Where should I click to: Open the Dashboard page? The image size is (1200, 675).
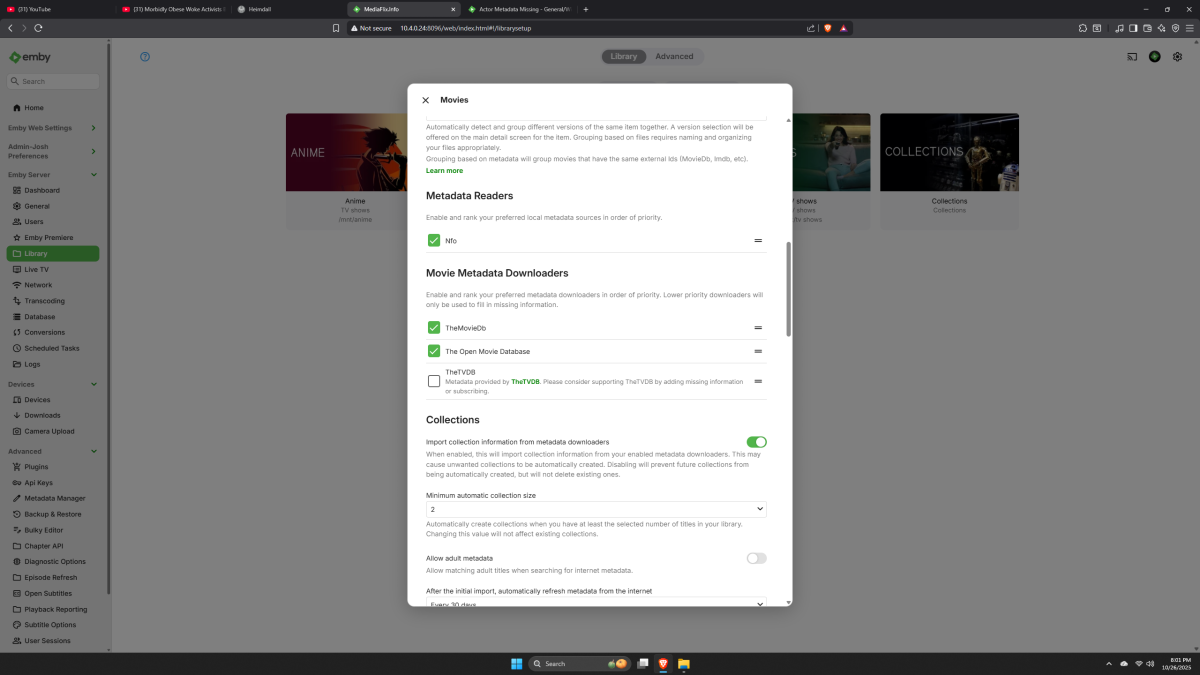pos(43,189)
